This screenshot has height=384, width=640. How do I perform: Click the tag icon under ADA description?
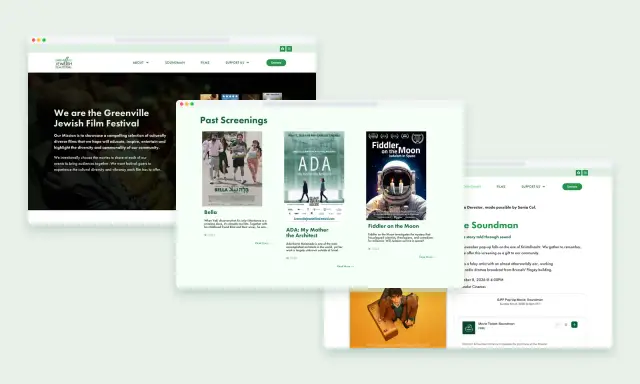point(287,258)
